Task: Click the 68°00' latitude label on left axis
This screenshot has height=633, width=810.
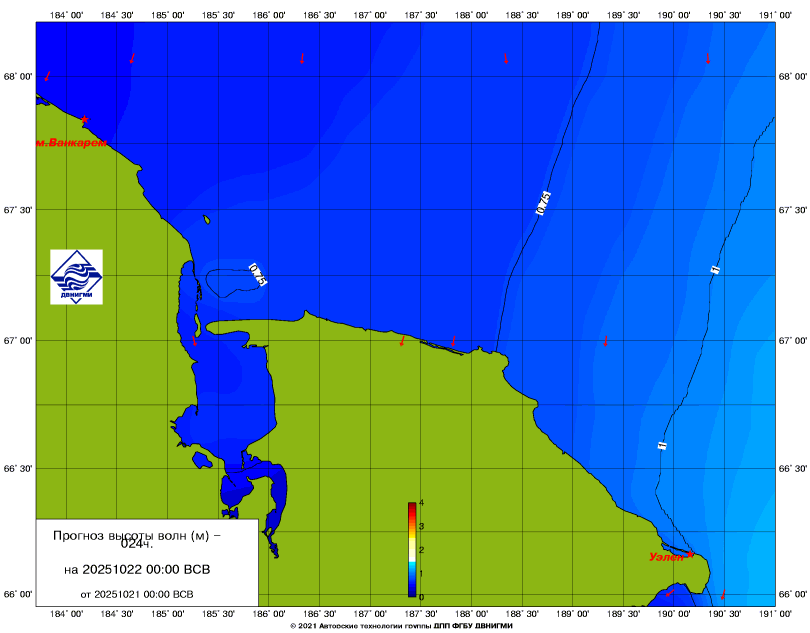Action: [17, 77]
